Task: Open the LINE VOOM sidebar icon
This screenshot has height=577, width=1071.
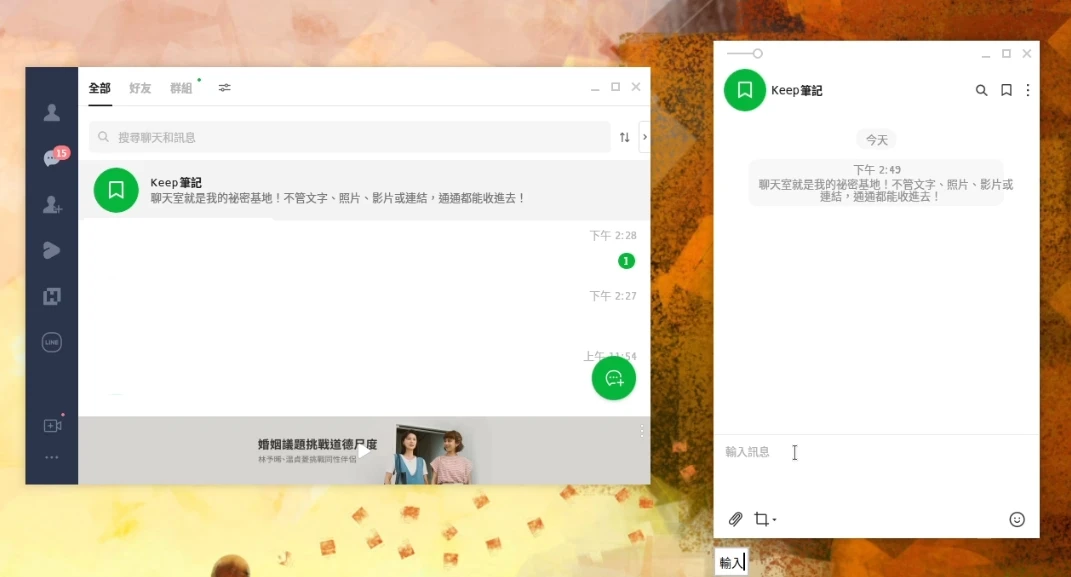Action: [x=52, y=251]
